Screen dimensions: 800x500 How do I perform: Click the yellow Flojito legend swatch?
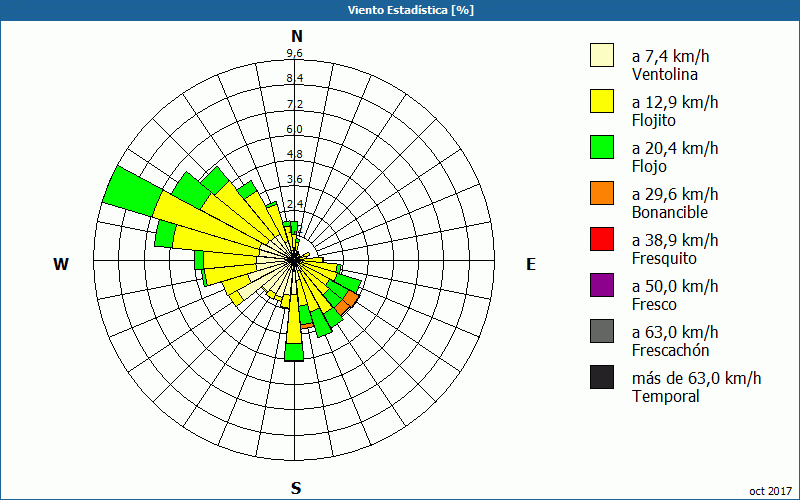pyautogui.click(x=602, y=101)
